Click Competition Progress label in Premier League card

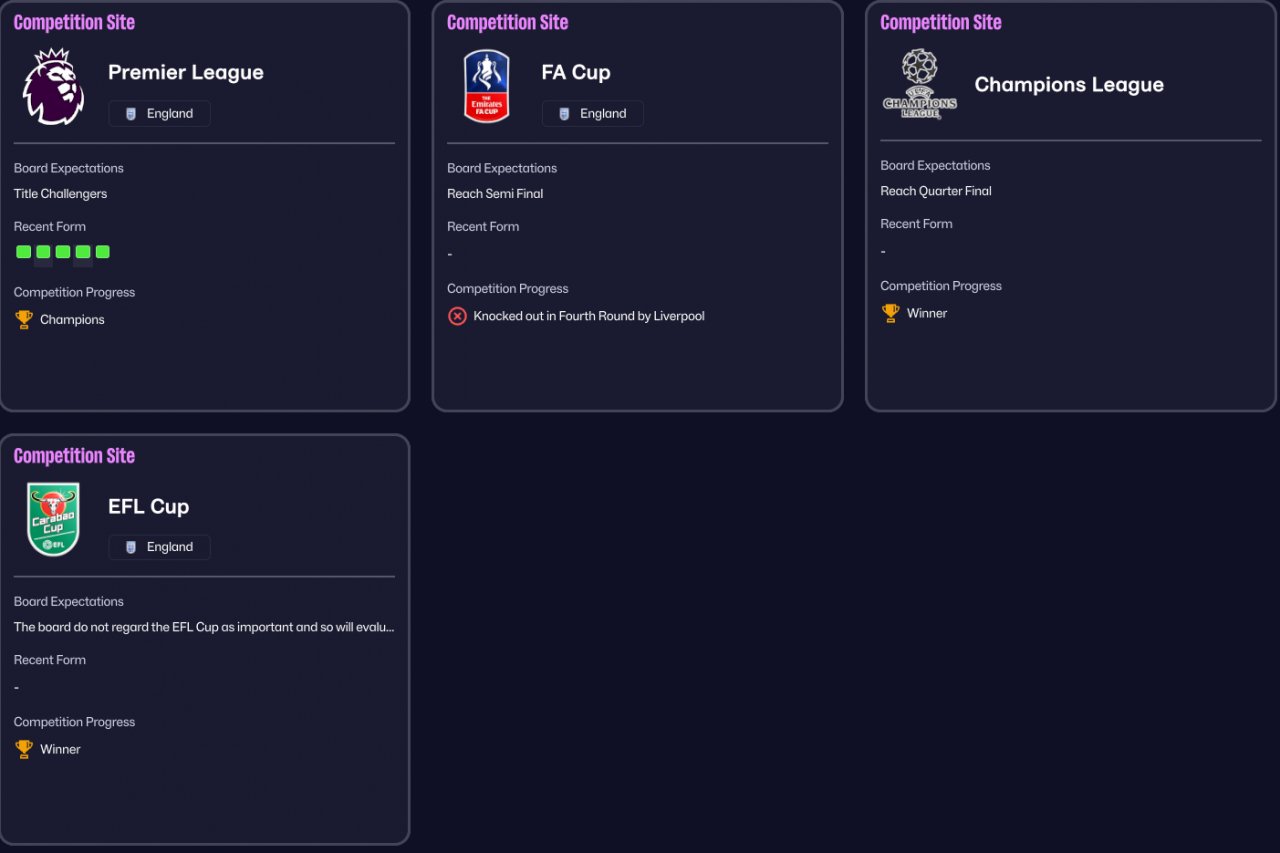(74, 293)
